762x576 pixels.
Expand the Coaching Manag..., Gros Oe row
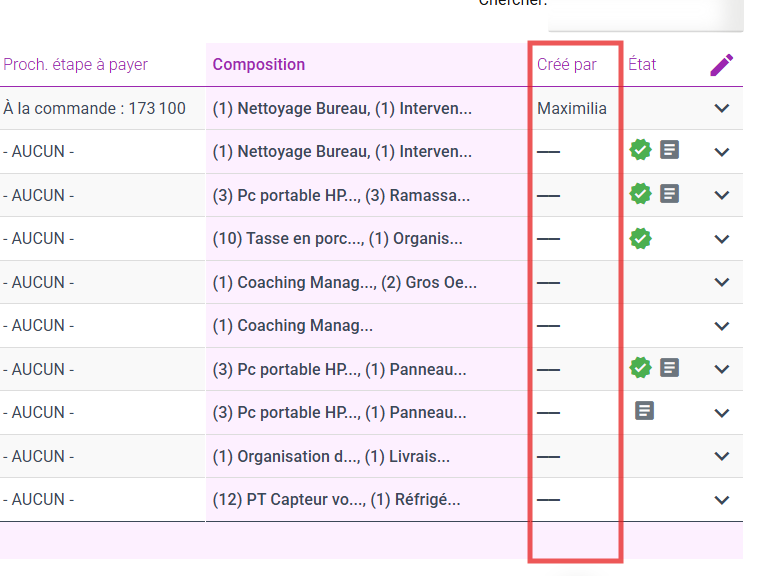[722, 282]
